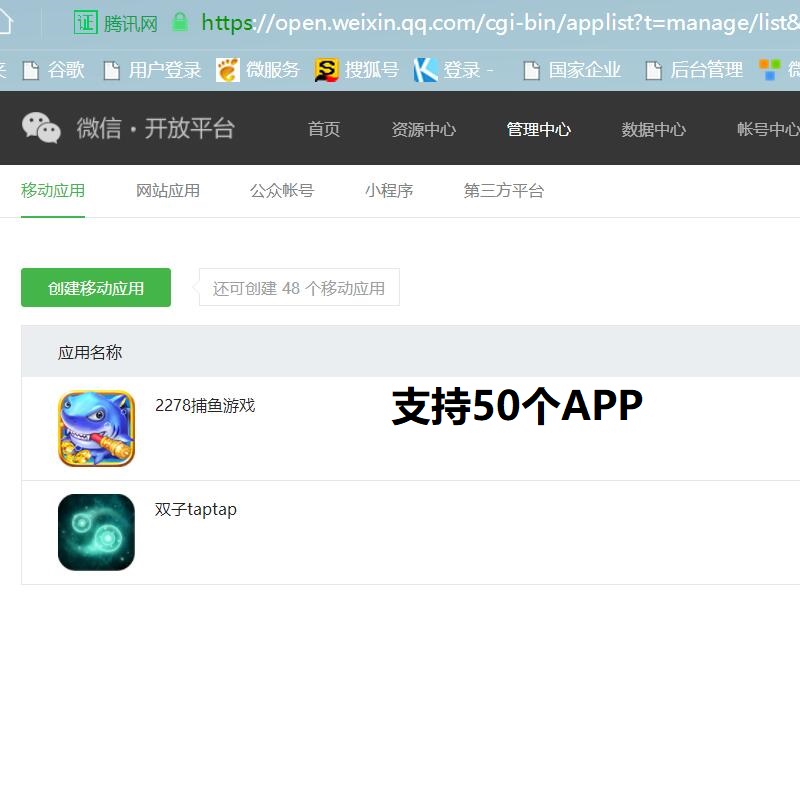Click the green security padlock icon
Image resolution: width=800 pixels, height=800 pixels.
pyautogui.click(x=180, y=22)
